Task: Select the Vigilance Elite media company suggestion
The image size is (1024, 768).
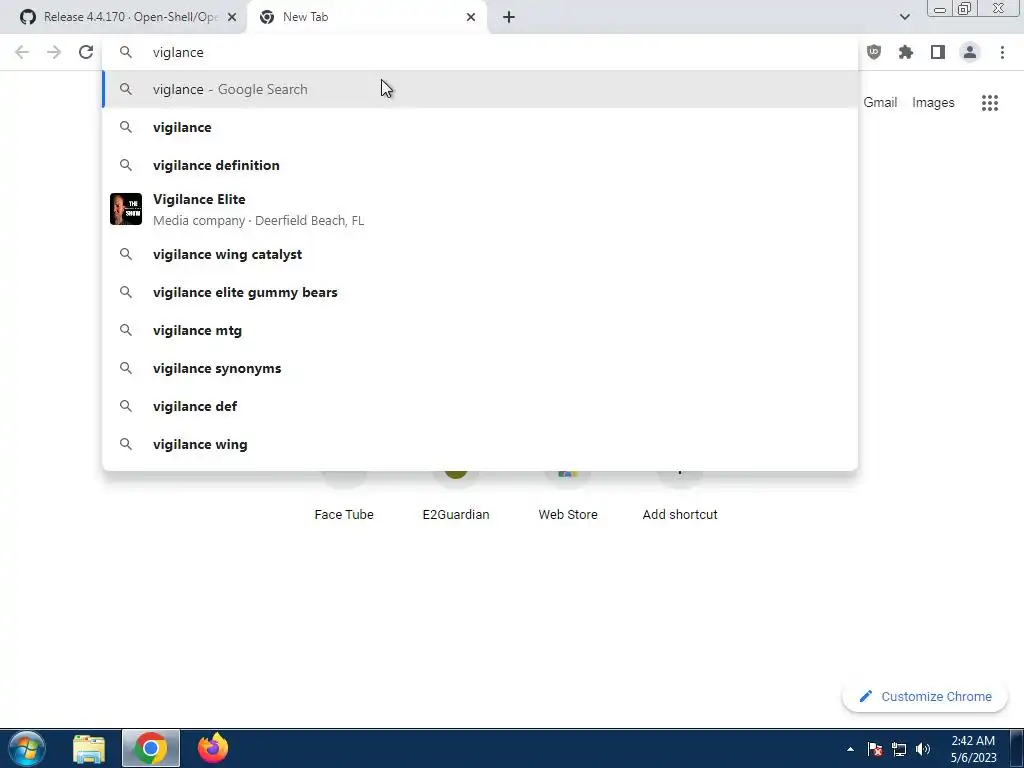Action: point(480,210)
